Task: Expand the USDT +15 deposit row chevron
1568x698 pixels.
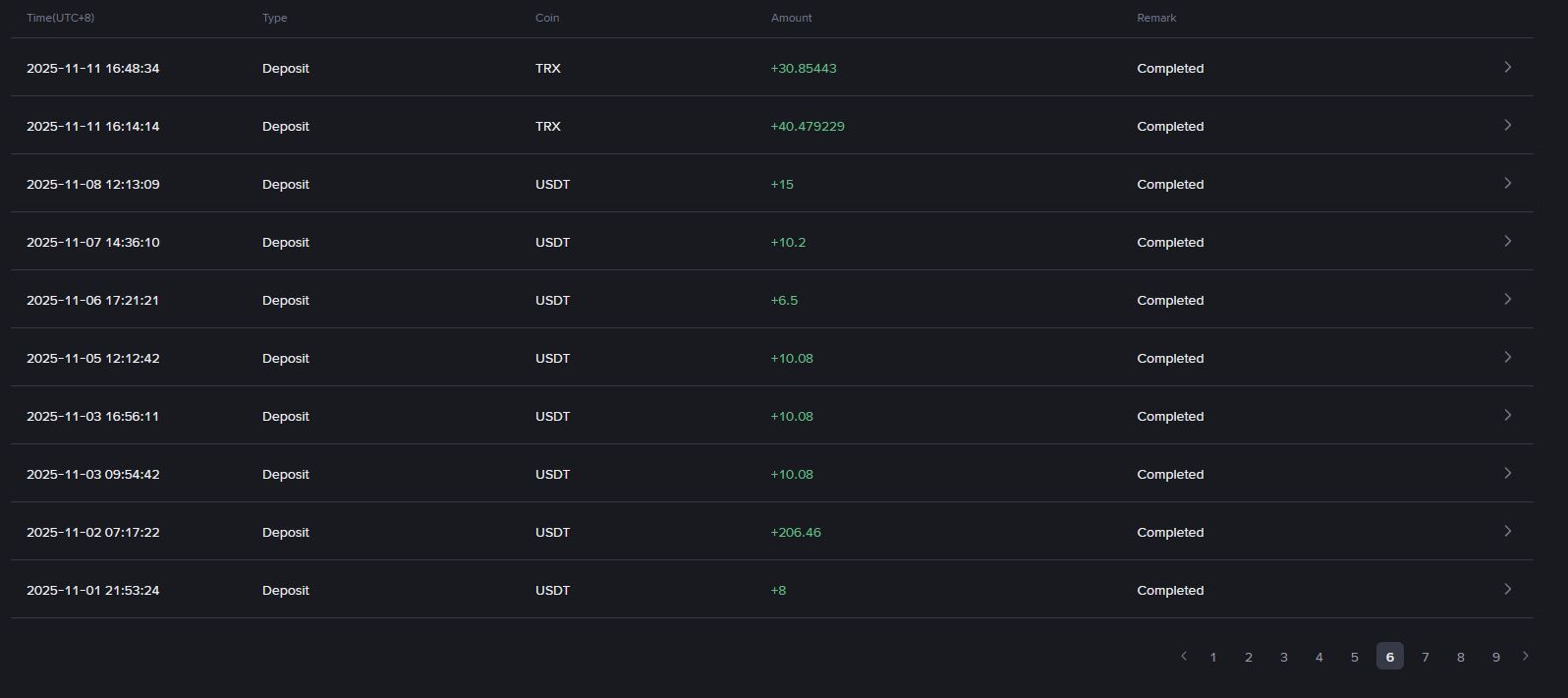Action: coord(1507,183)
